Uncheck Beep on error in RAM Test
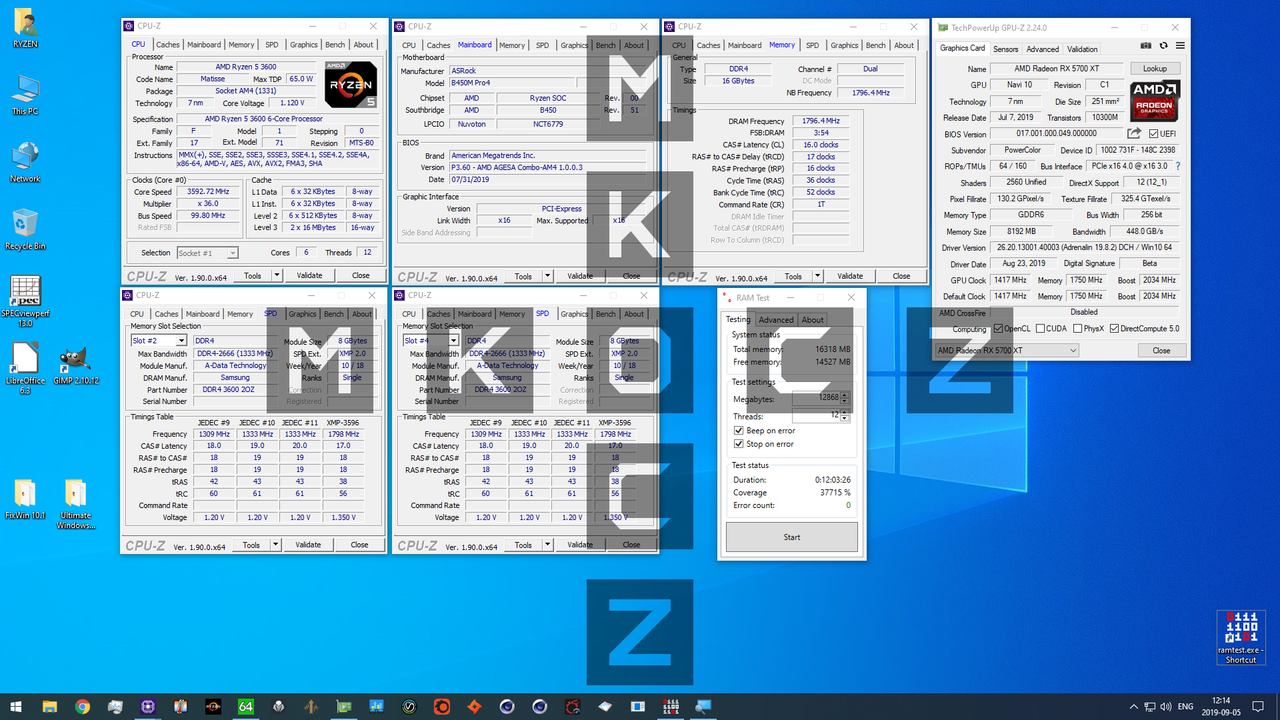 pyautogui.click(x=739, y=430)
